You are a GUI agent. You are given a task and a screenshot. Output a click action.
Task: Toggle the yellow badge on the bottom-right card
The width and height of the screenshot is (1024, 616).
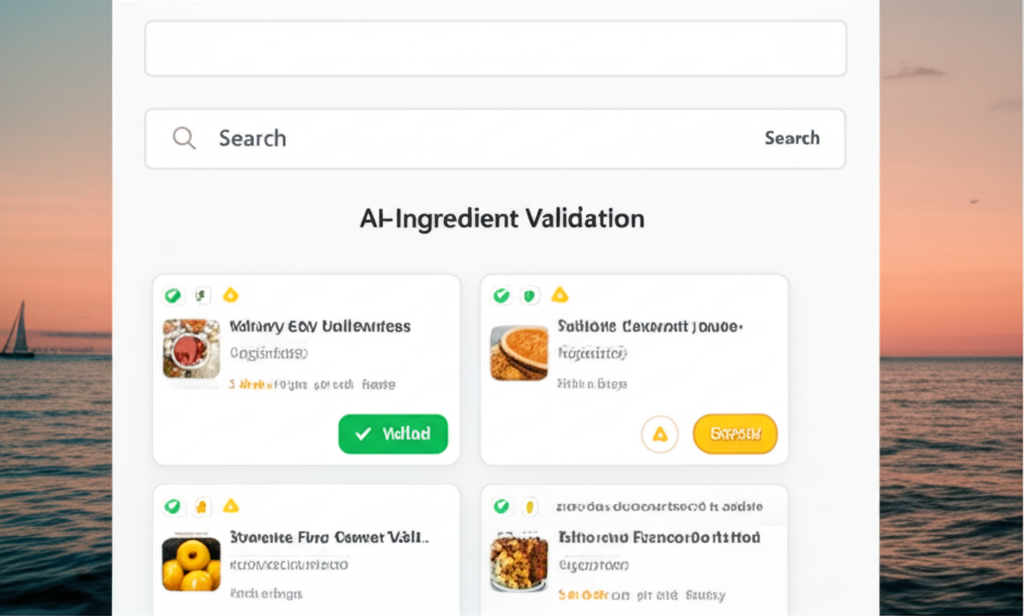(x=530, y=506)
